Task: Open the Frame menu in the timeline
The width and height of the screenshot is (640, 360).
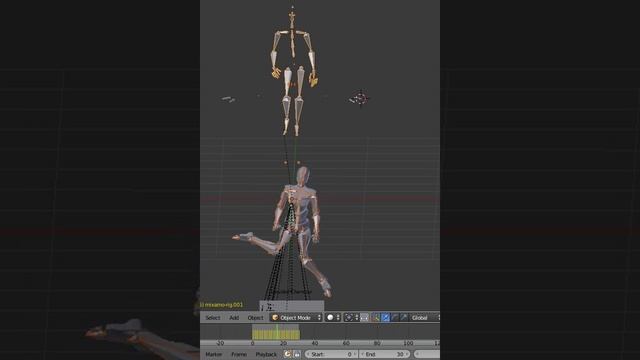Action: [x=239, y=354]
